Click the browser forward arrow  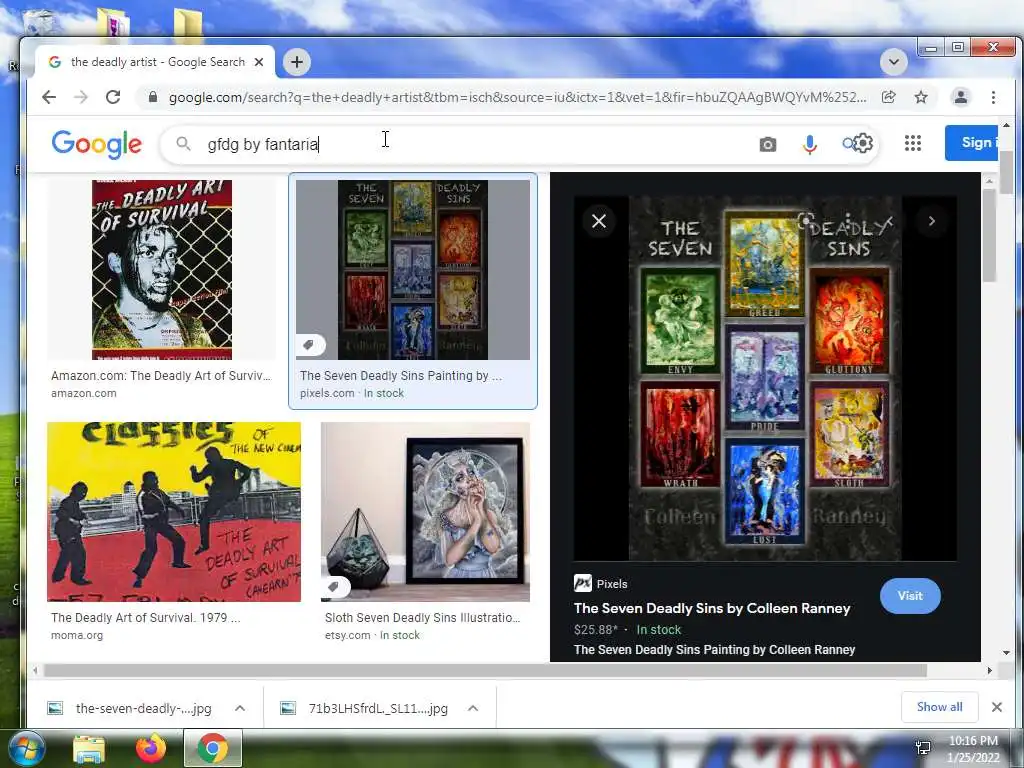81,97
